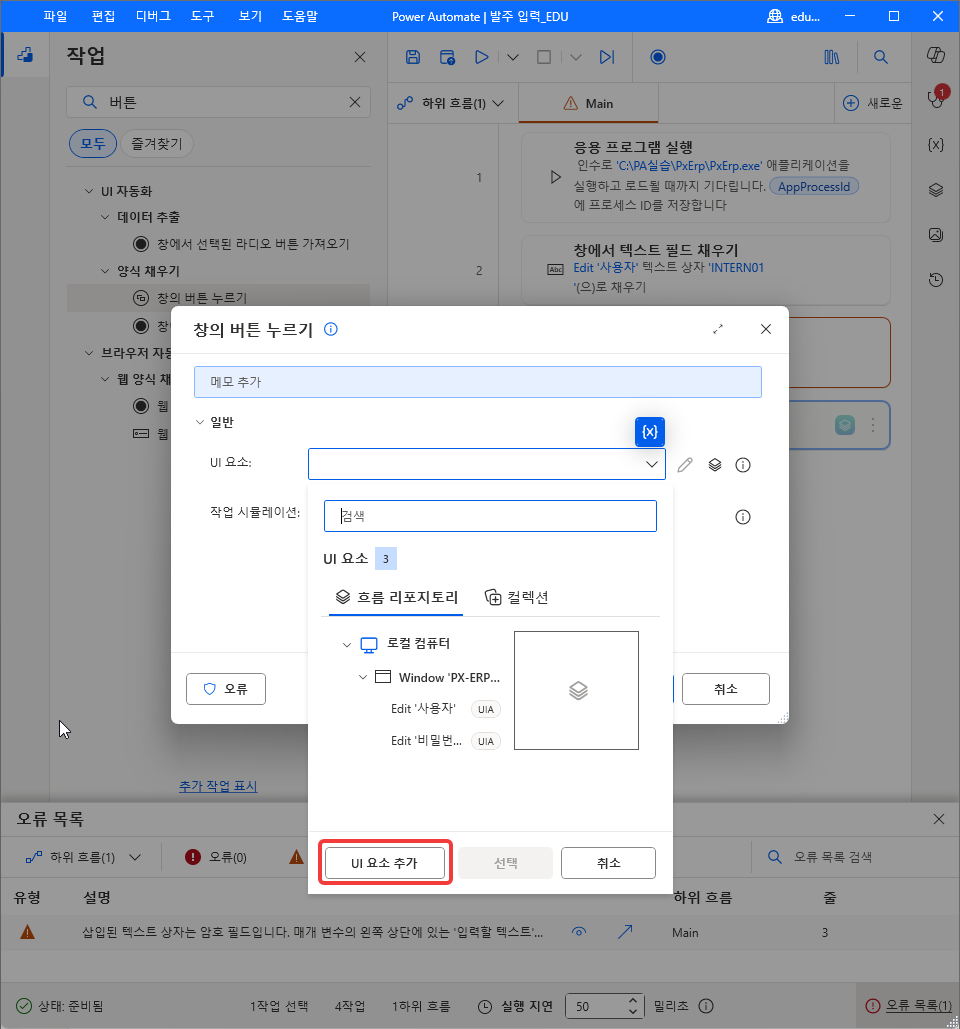Close the 작업 actions pane
Screen dimensions: 960x1029
[x=360, y=57]
